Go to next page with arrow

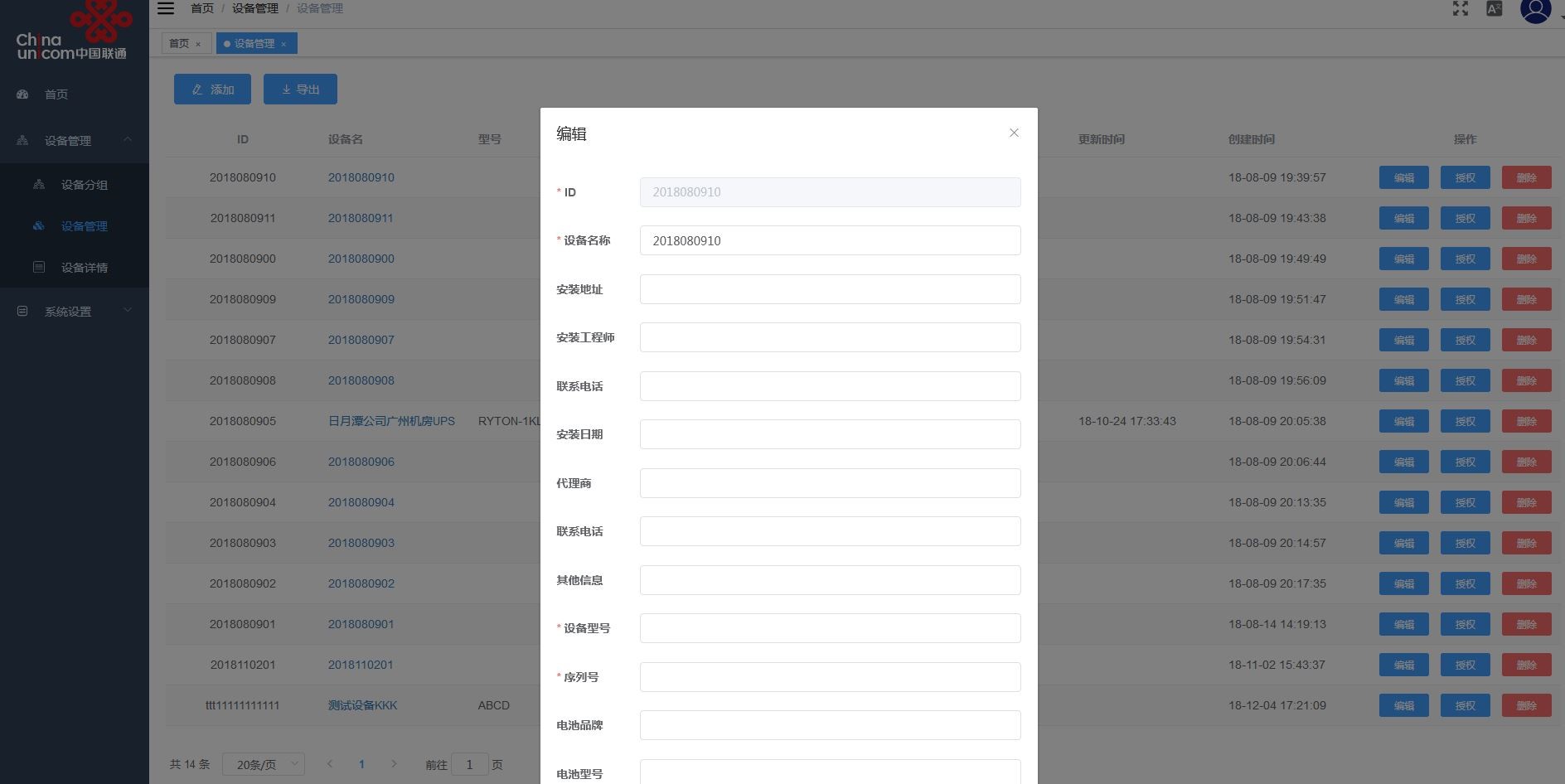pyautogui.click(x=393, y=764)
